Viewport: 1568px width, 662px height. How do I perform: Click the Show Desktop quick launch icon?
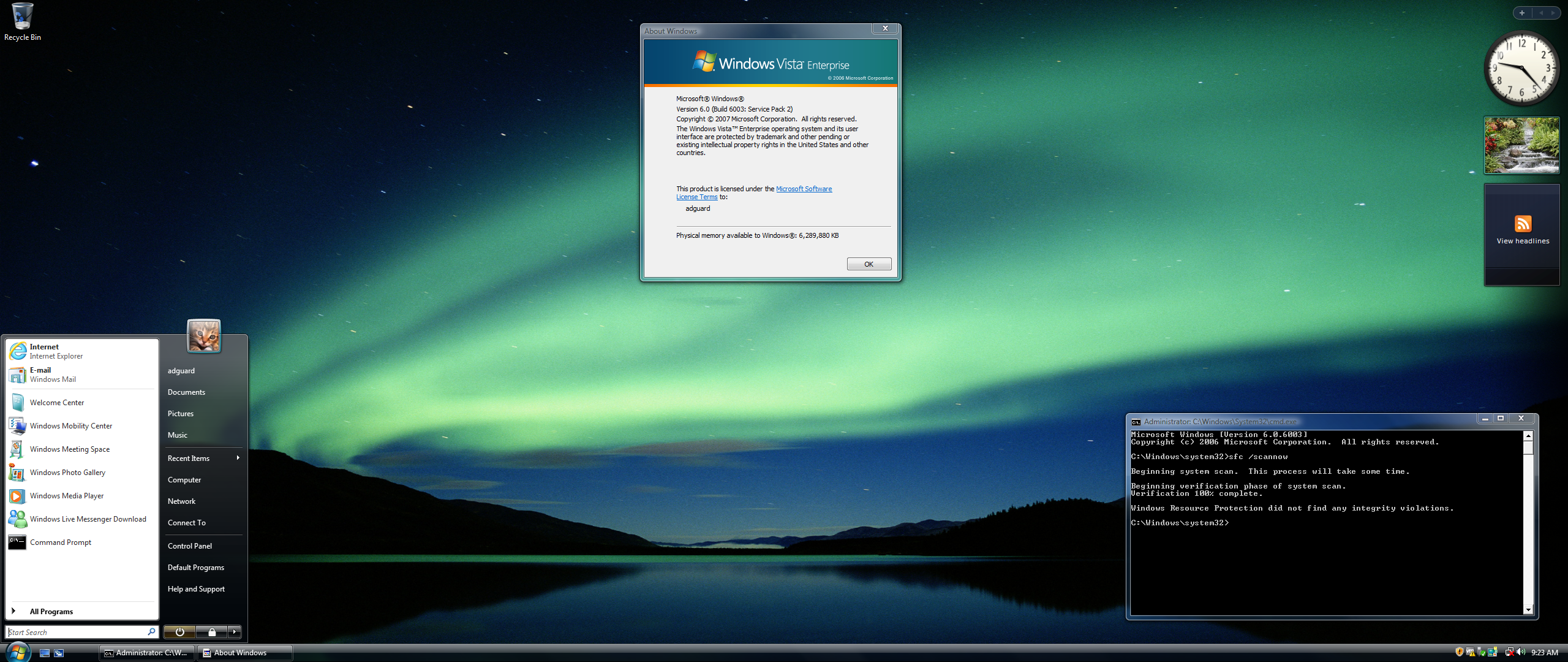(x=45, y=653)
